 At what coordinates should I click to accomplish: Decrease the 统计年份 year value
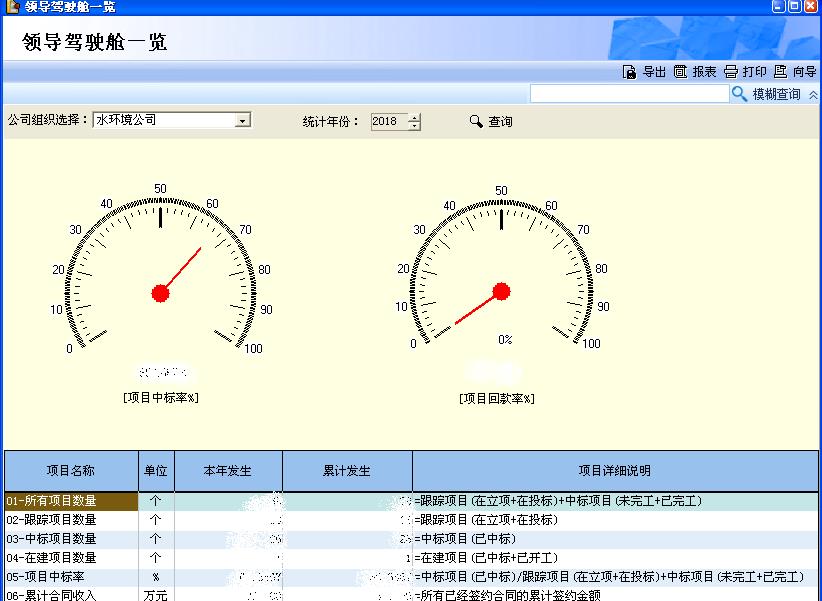click(415, 126)
